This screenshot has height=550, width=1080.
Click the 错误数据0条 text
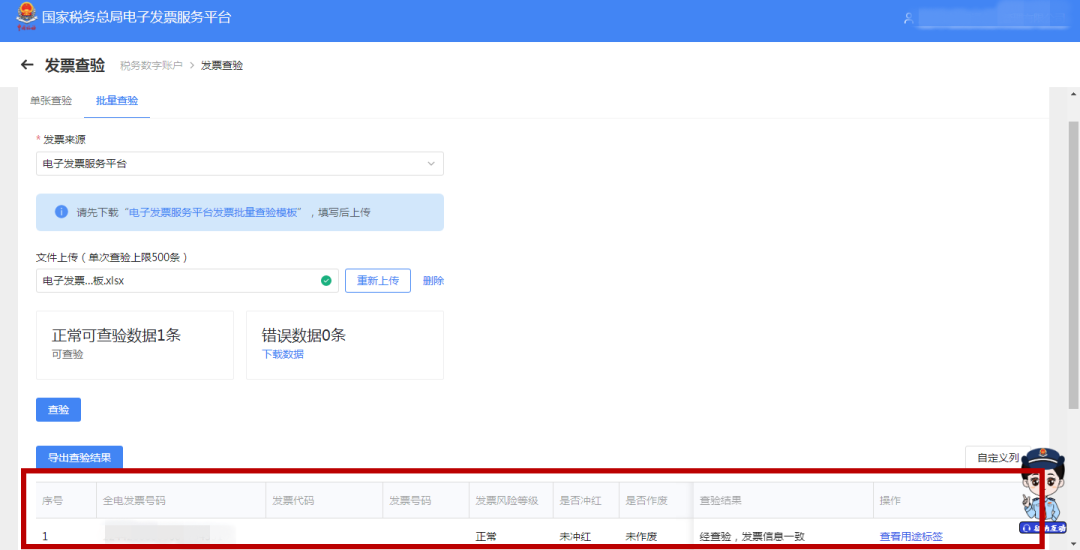(304, 335)
